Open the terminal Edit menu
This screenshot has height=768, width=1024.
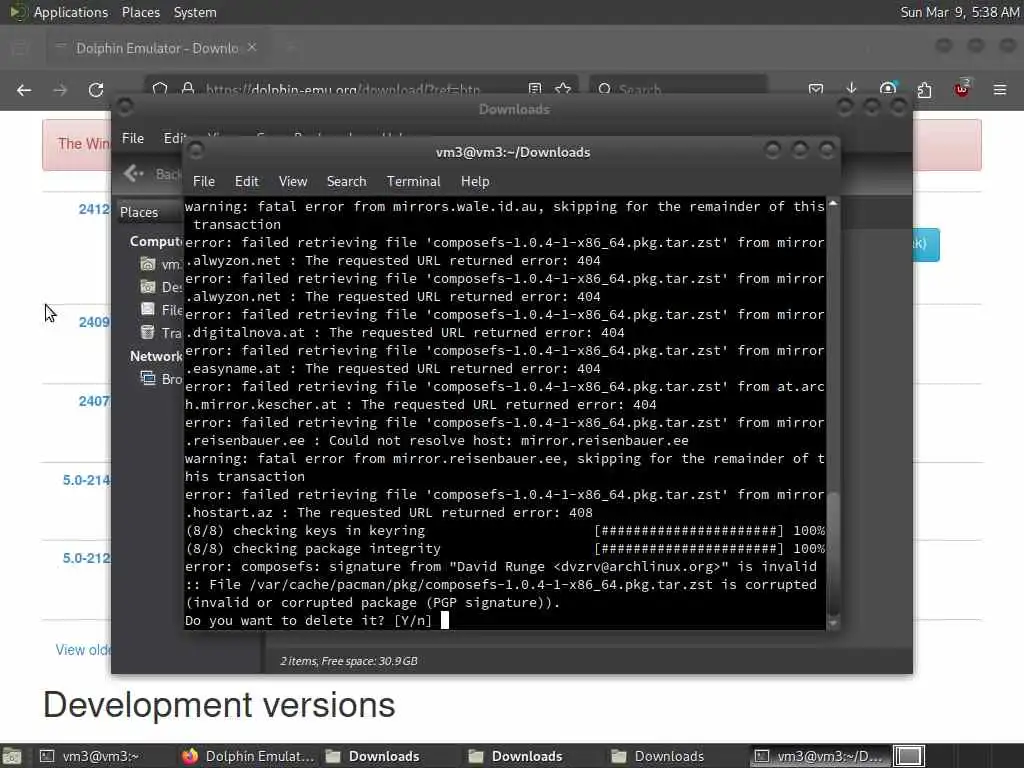[x=246, y=182]
